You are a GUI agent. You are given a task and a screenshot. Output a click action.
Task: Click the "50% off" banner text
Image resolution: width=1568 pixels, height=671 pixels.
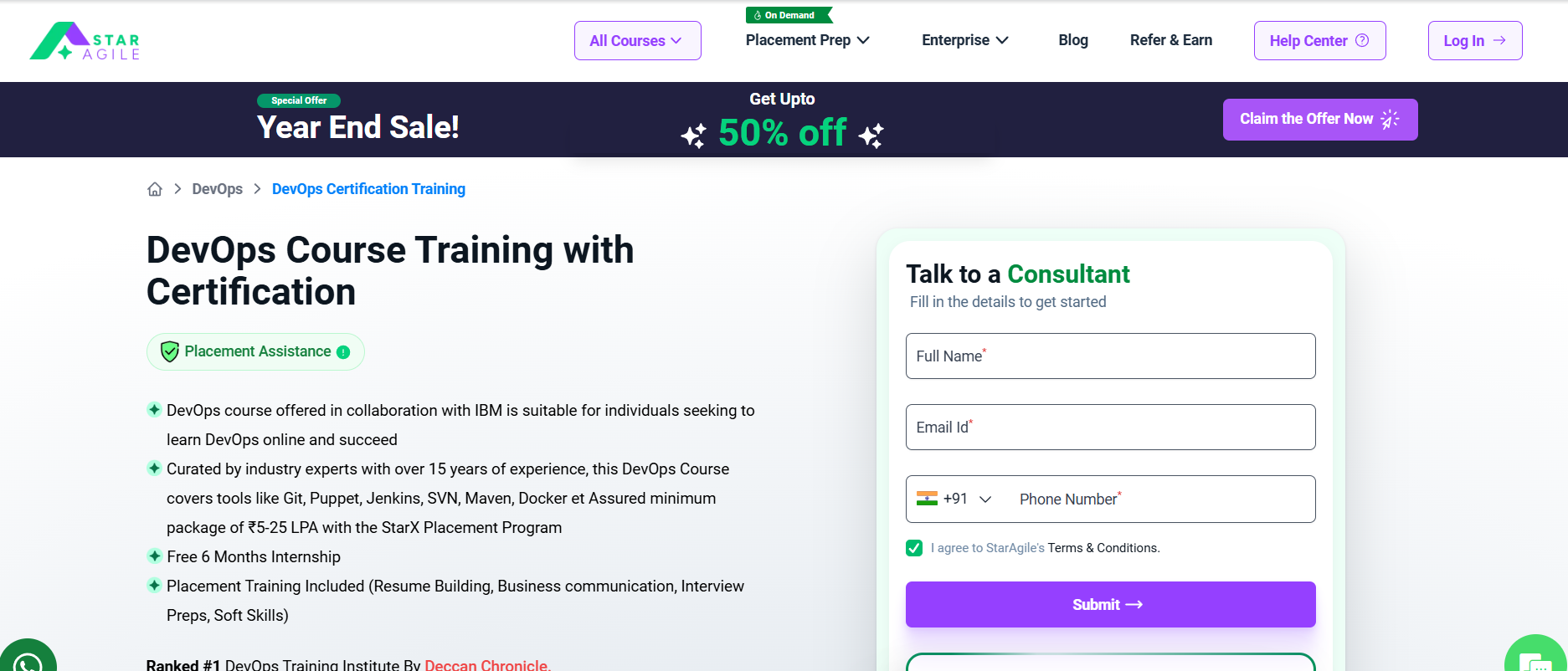pyautogui.click(x=782, y=133)
